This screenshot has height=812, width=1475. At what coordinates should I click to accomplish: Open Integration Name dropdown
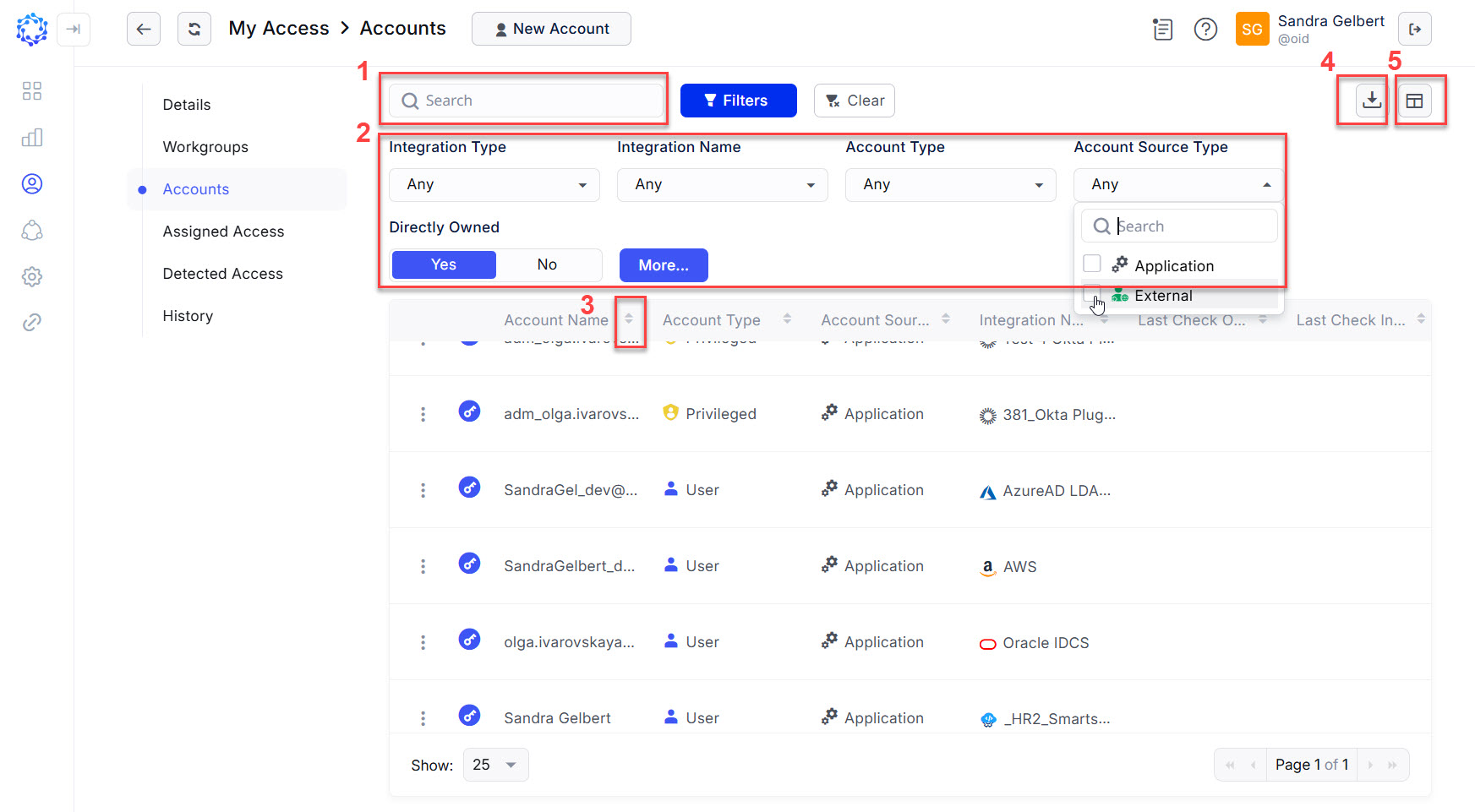point(723,184)
